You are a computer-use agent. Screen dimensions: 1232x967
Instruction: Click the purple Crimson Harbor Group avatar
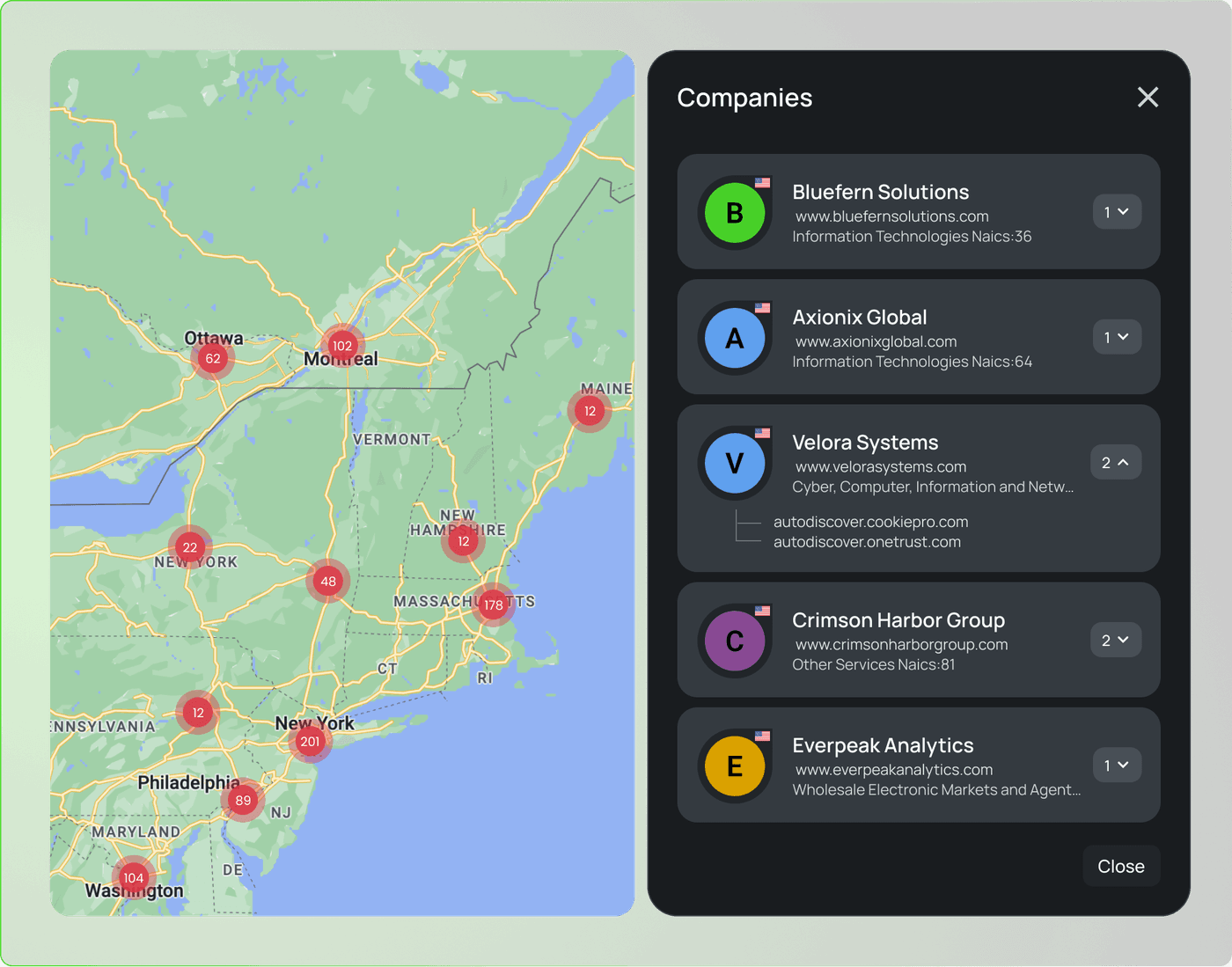point(735,641)
